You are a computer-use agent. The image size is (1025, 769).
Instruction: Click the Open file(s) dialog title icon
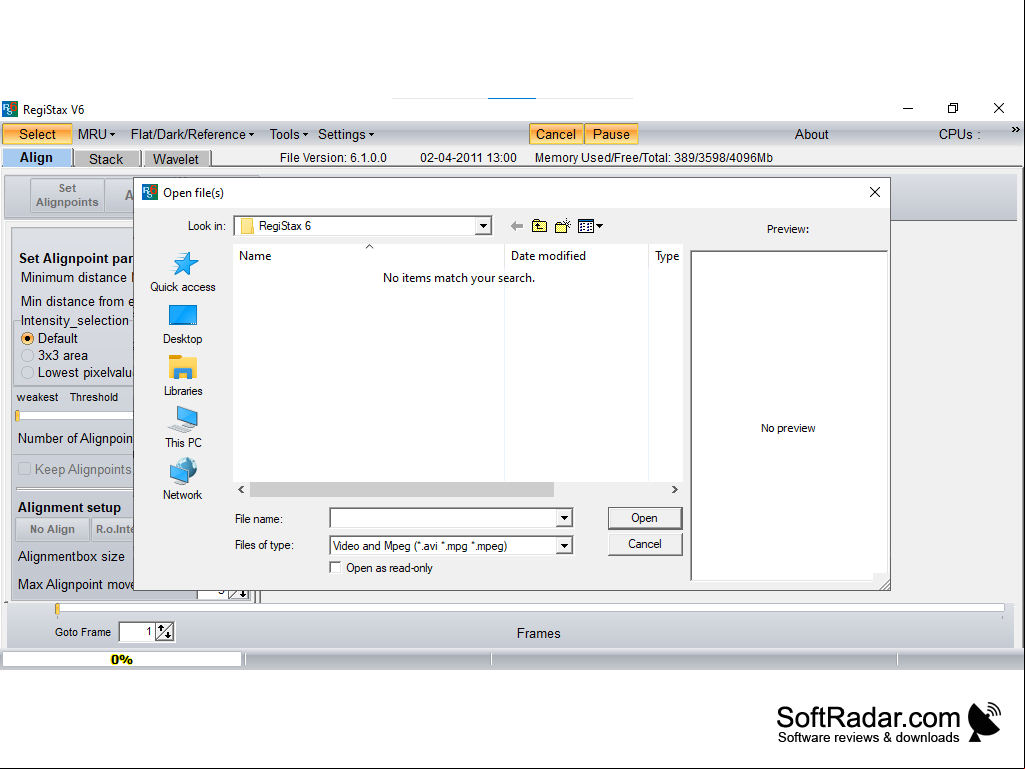(150, 192)
